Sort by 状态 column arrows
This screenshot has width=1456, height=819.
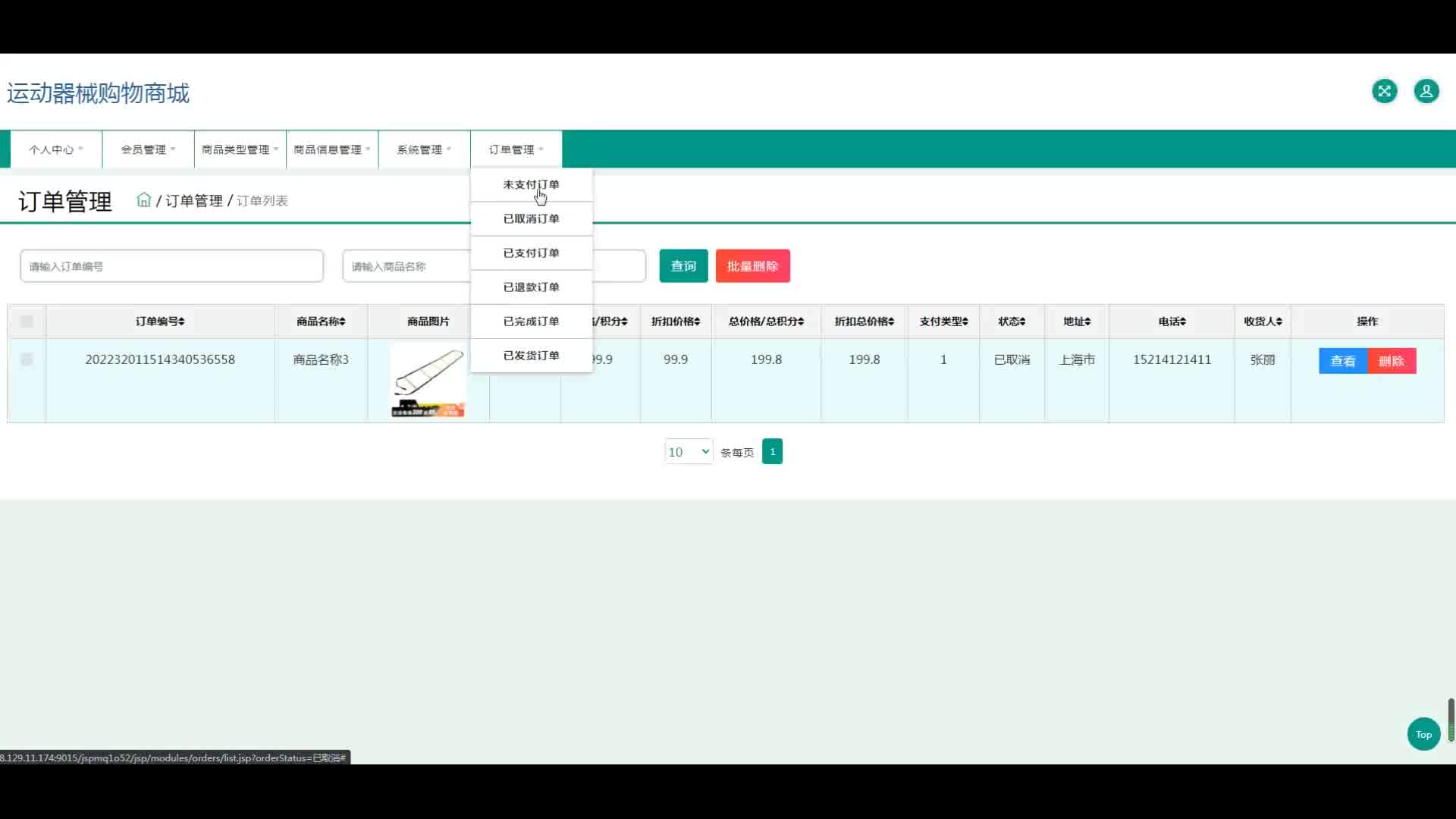point(1022,322)
